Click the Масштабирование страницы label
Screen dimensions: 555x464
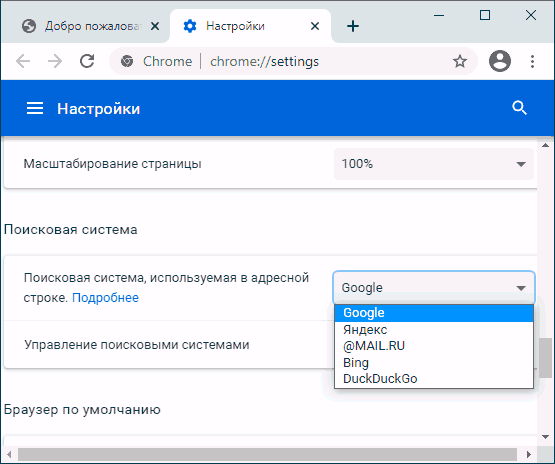(113, 164)
